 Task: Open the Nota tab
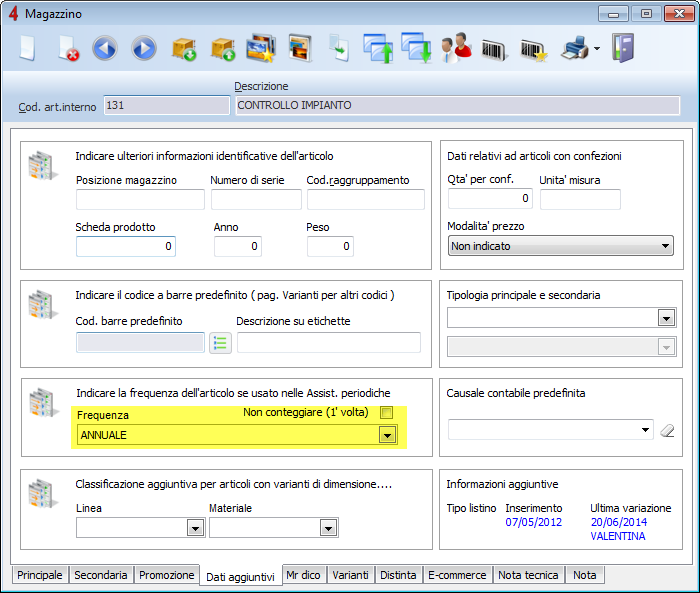click(x=584, y=575)
